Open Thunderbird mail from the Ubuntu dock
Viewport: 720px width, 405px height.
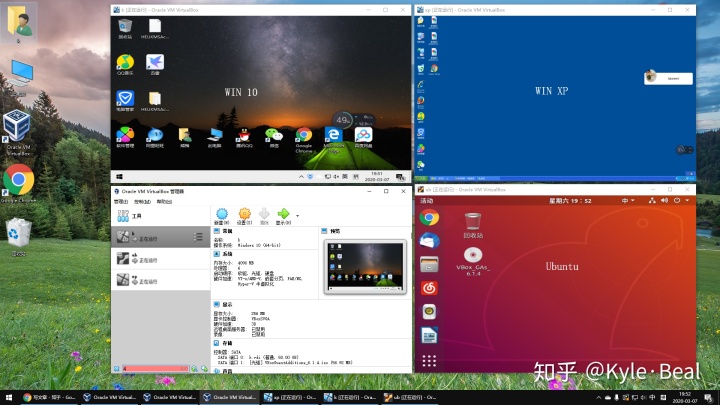[429, 241]
